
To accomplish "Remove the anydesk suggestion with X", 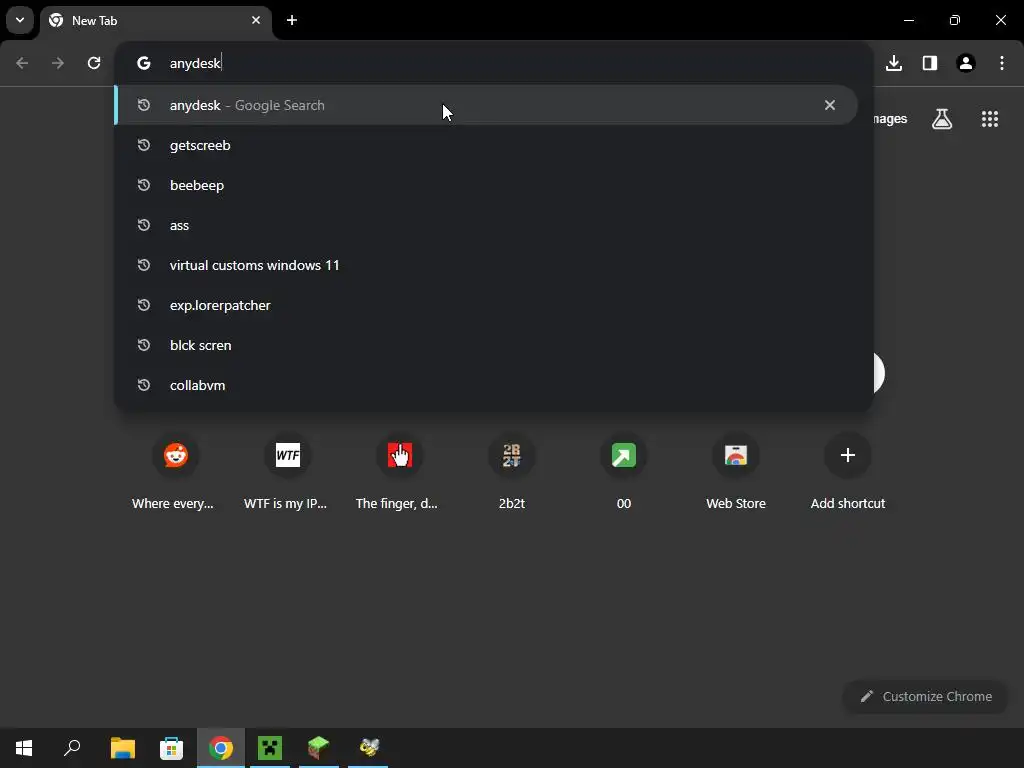I will pos(829,105).
